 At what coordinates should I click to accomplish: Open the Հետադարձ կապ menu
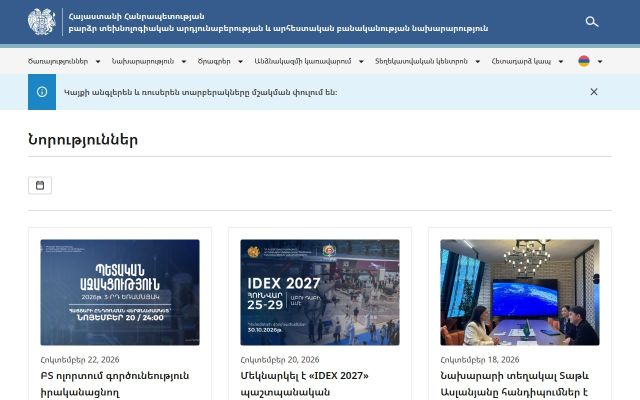[x=521, y=61]
